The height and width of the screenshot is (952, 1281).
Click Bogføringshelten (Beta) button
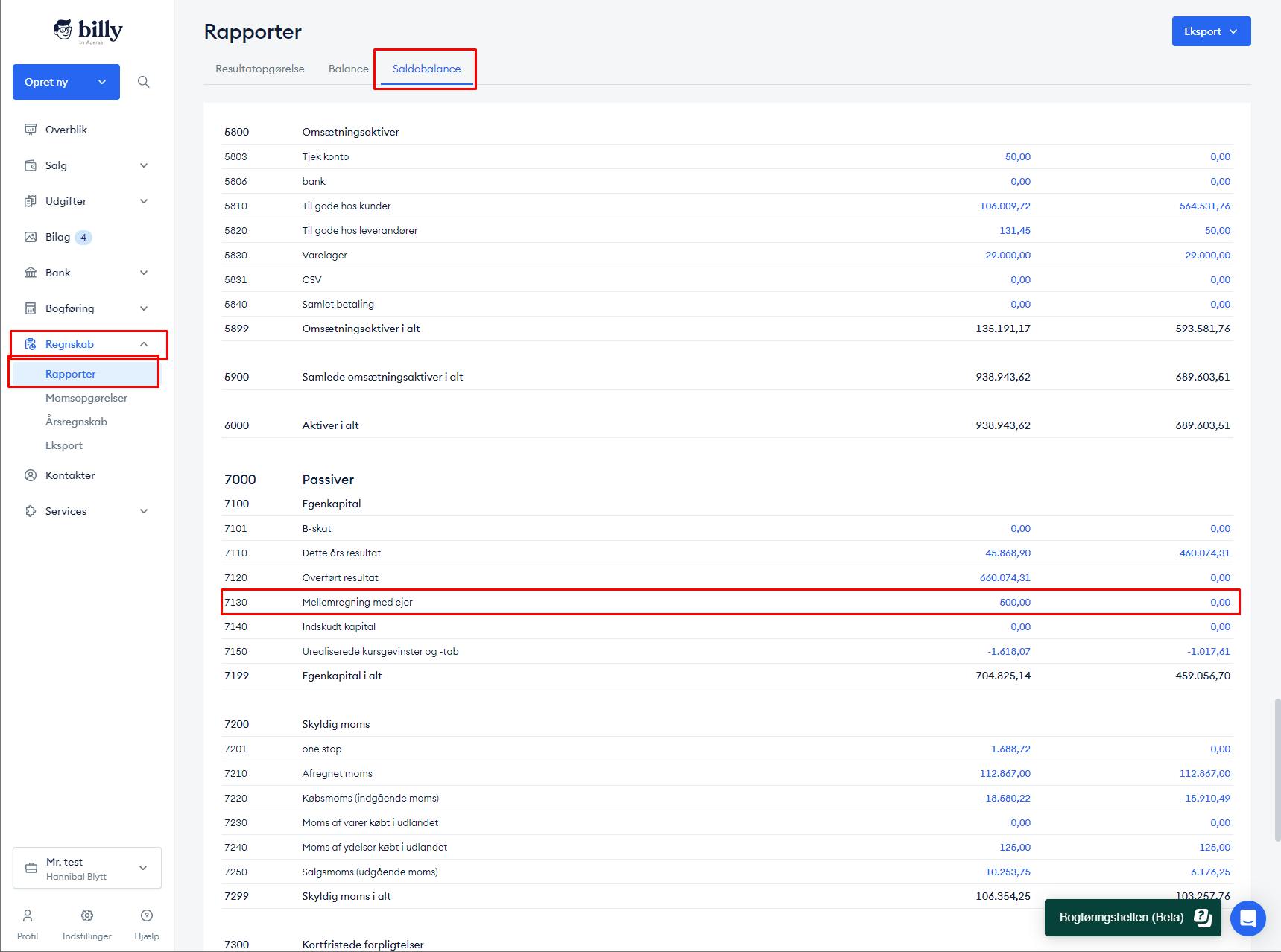[1133, 918]
